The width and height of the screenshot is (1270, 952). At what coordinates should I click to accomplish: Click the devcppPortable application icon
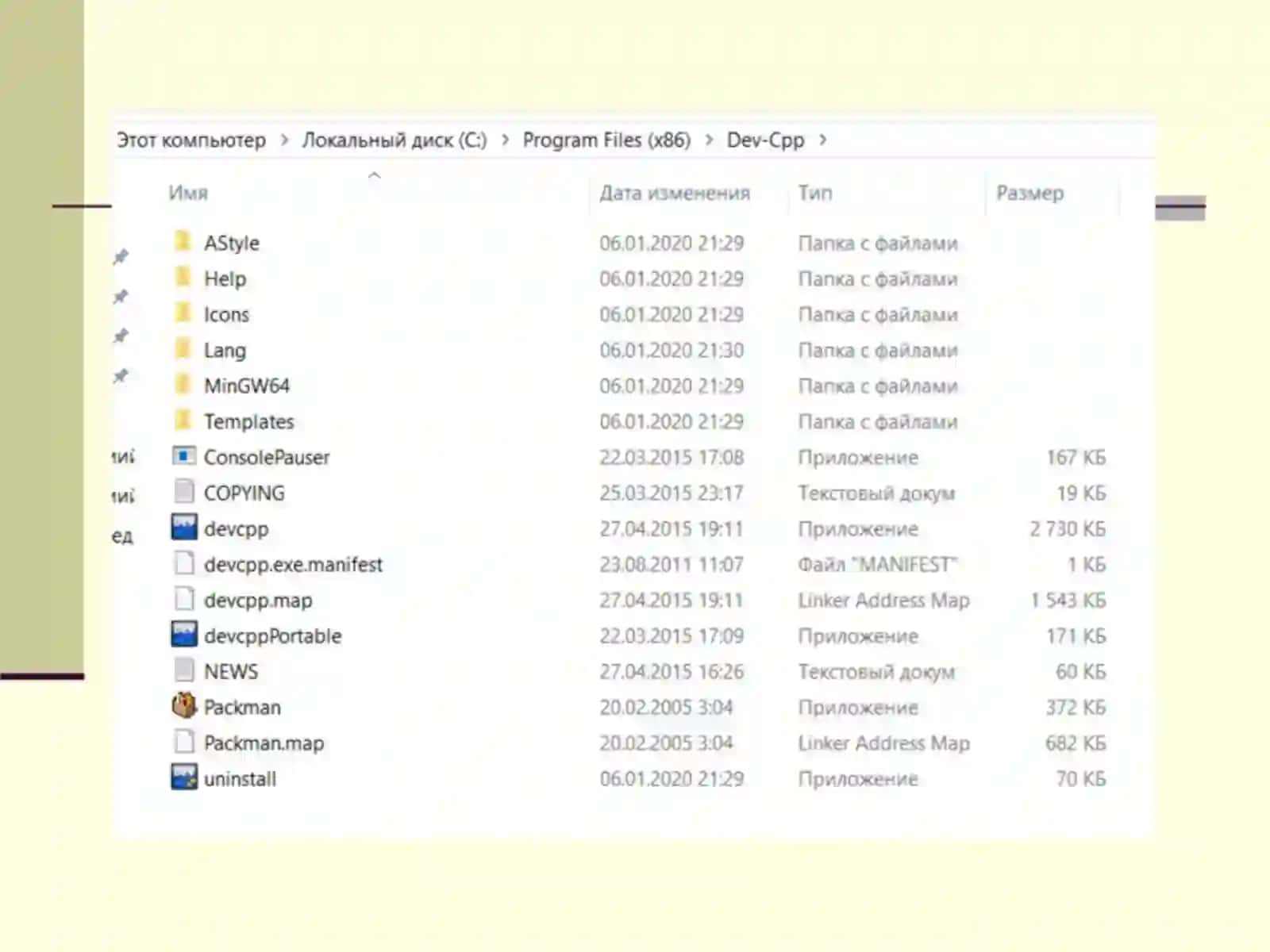point(184,635)
